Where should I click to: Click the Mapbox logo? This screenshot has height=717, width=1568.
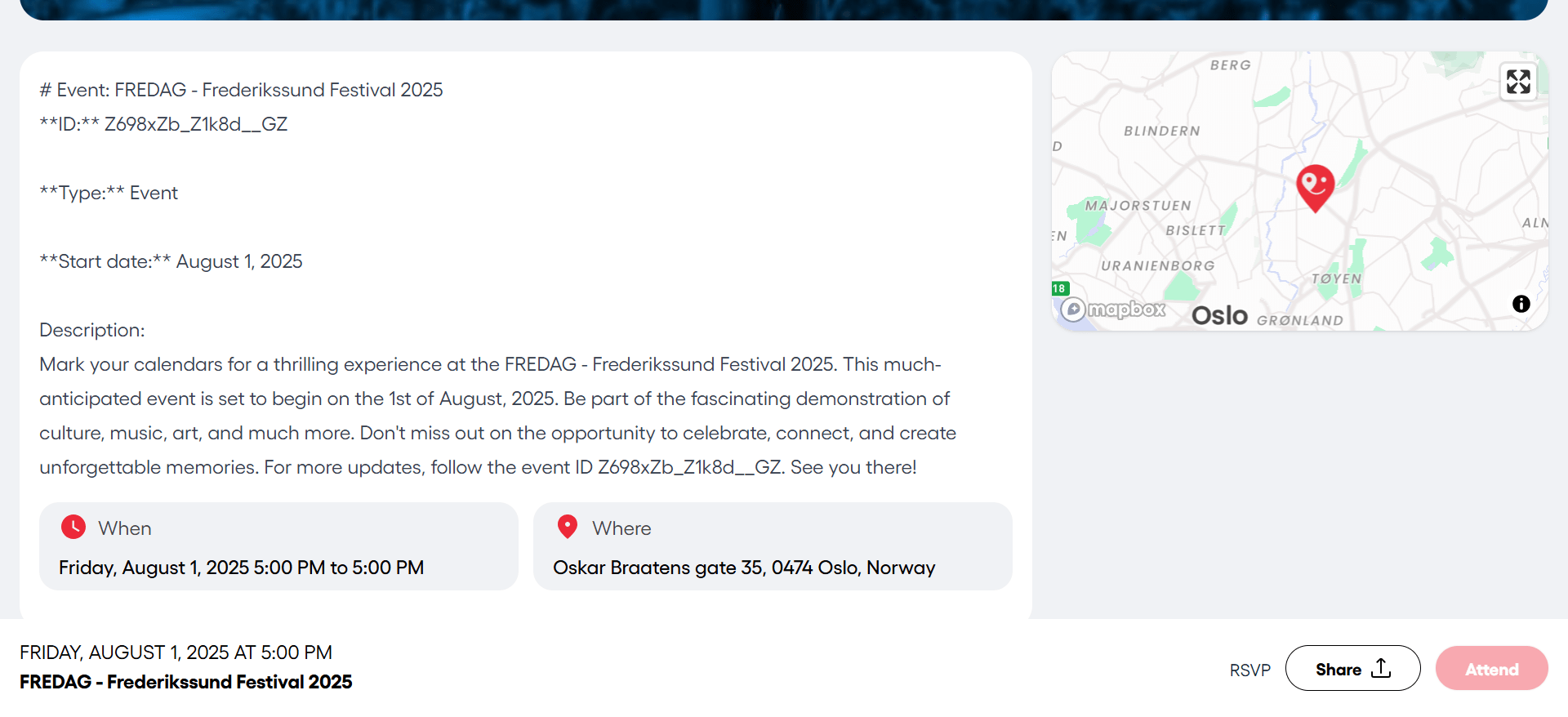(x=1114, y=310)
